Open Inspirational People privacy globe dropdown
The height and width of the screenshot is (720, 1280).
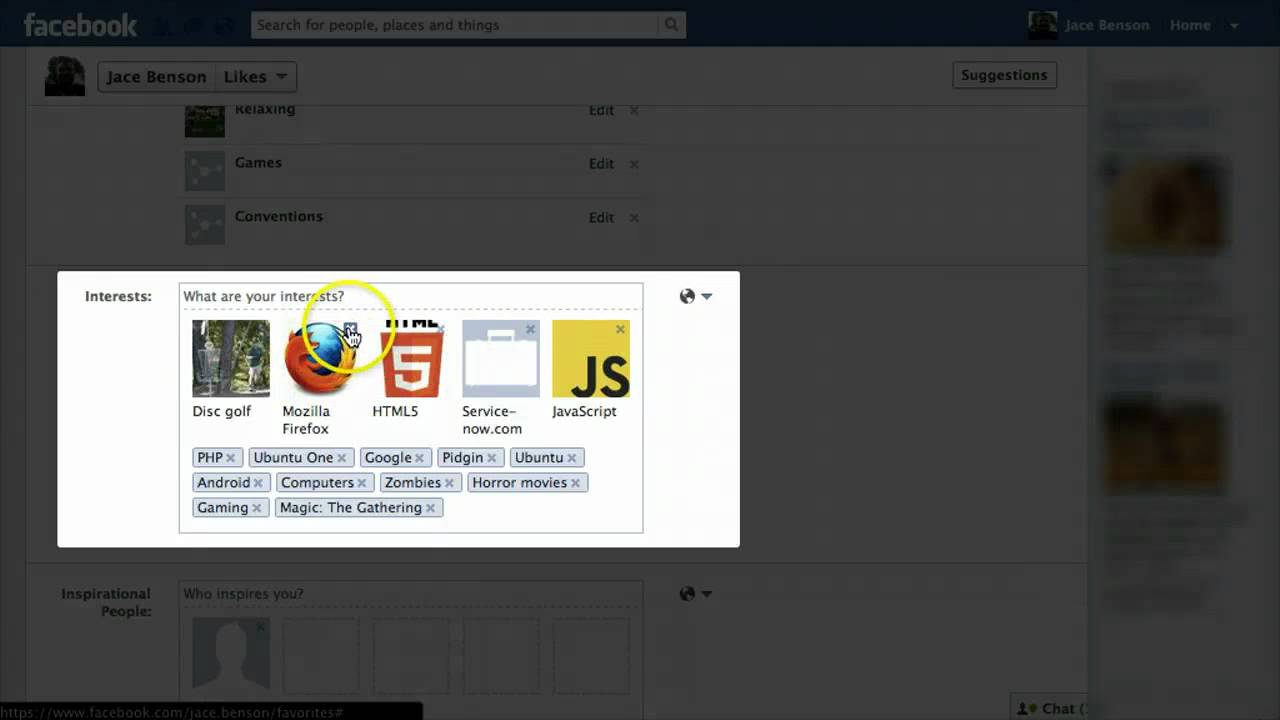pyautogui.click(x=695, y=594)
